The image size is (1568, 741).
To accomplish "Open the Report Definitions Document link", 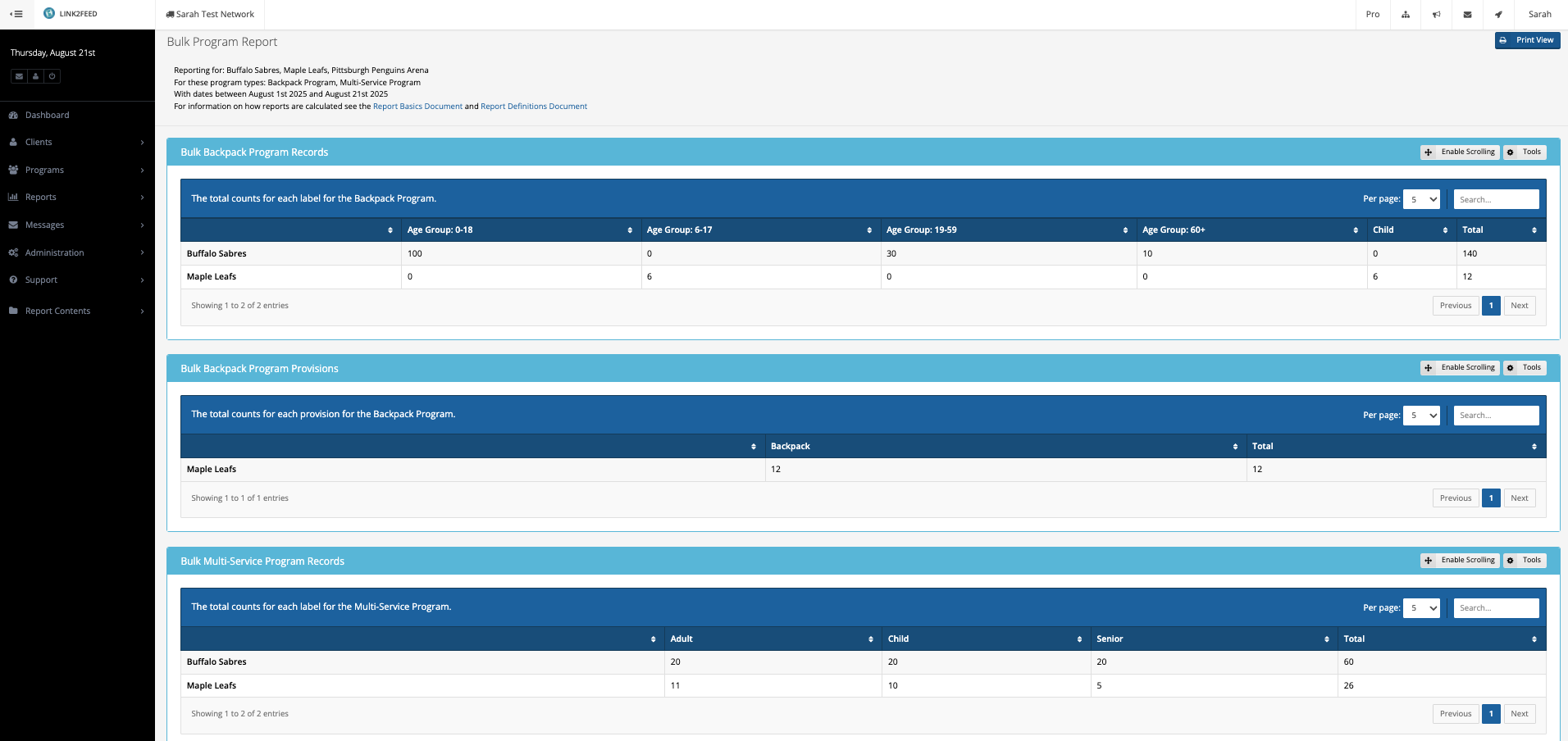I will click(533, 106).
